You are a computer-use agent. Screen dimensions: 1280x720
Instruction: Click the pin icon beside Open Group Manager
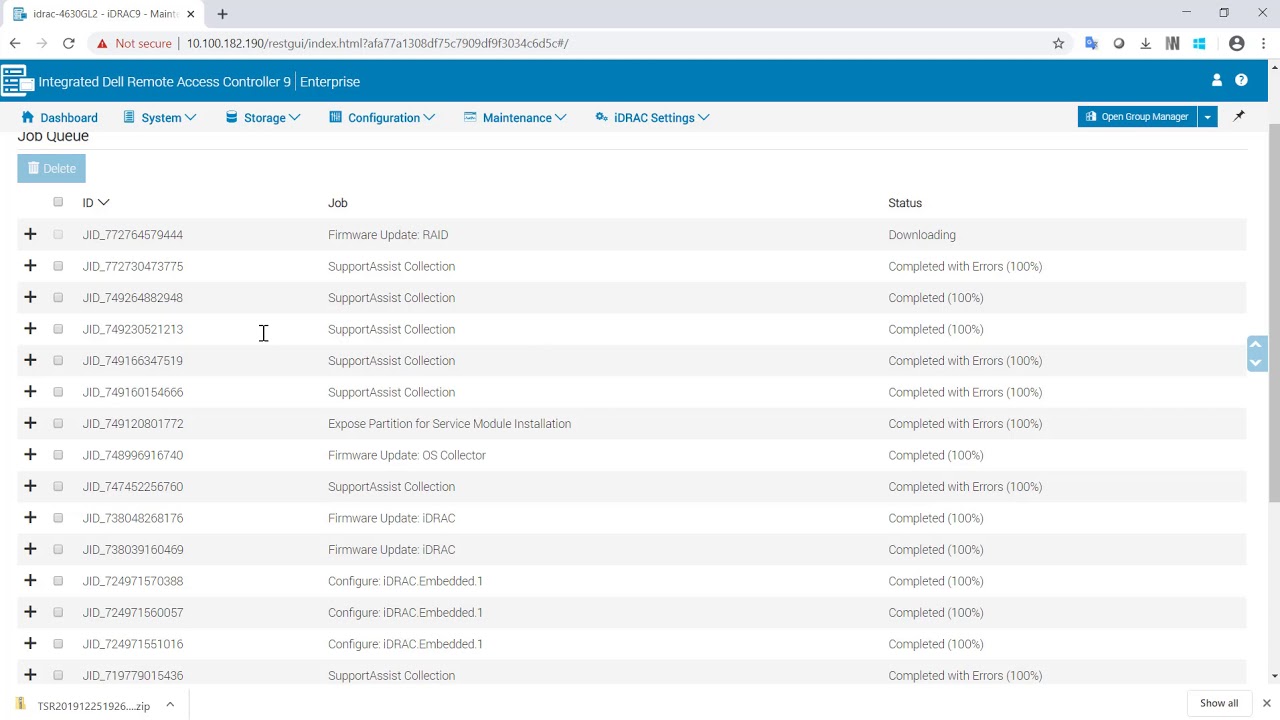[x=1239, y=117]
